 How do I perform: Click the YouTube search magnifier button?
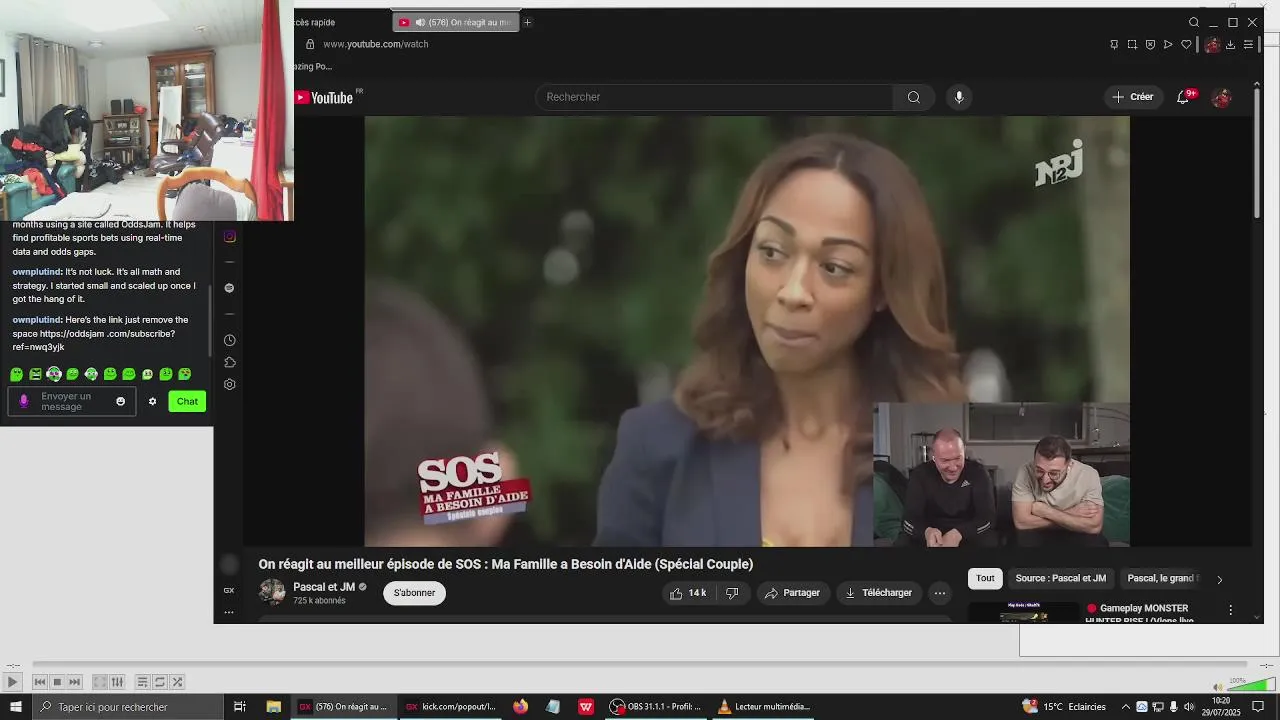coord(913,97)
